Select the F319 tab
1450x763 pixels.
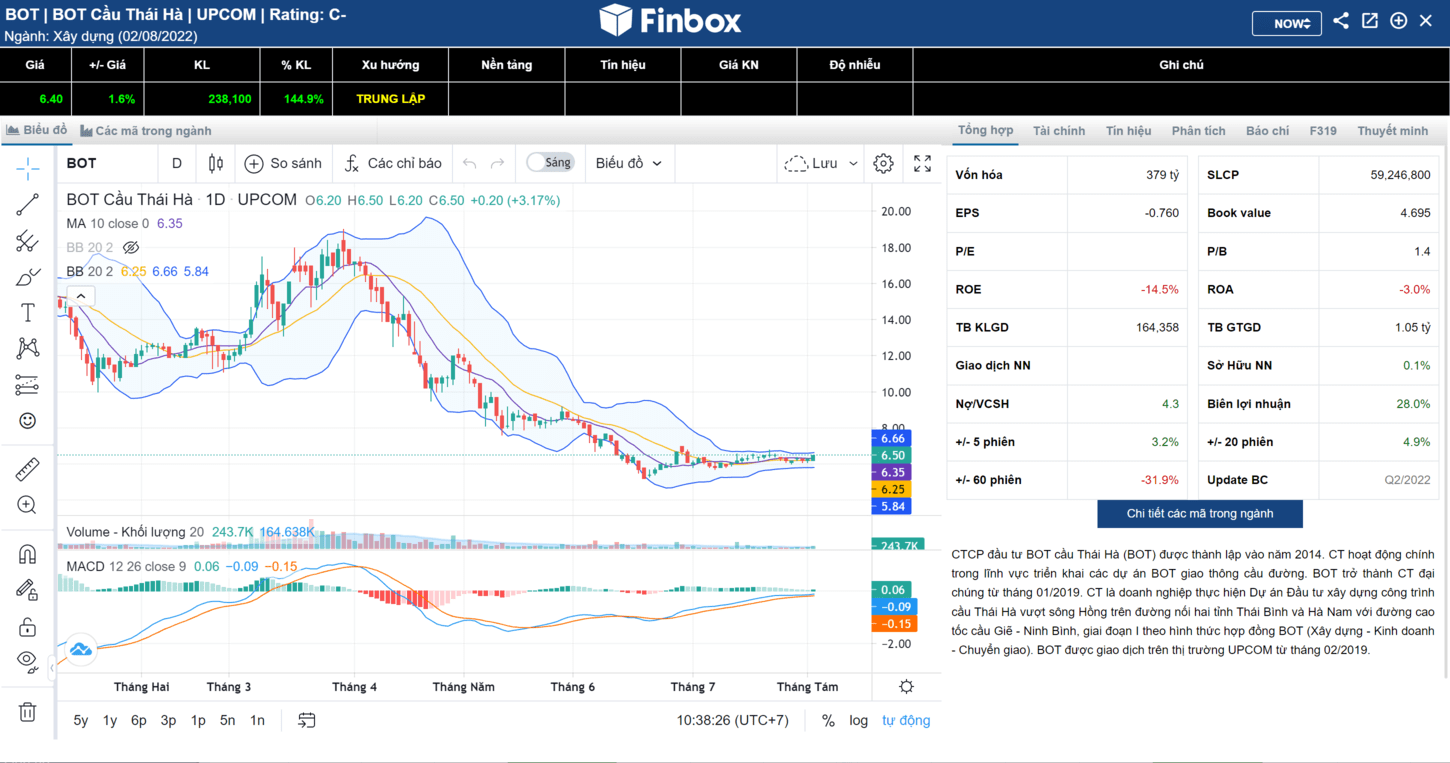(1323, 131)
